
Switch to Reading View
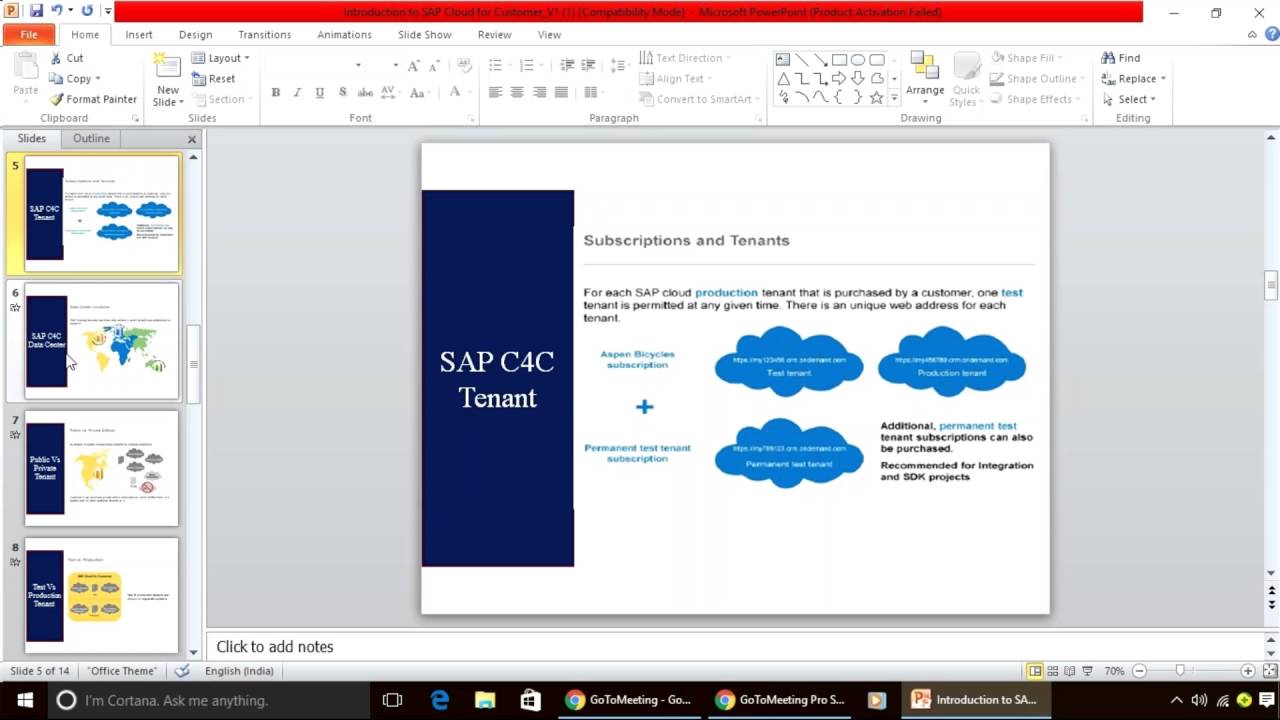[x=1069, y=671]
